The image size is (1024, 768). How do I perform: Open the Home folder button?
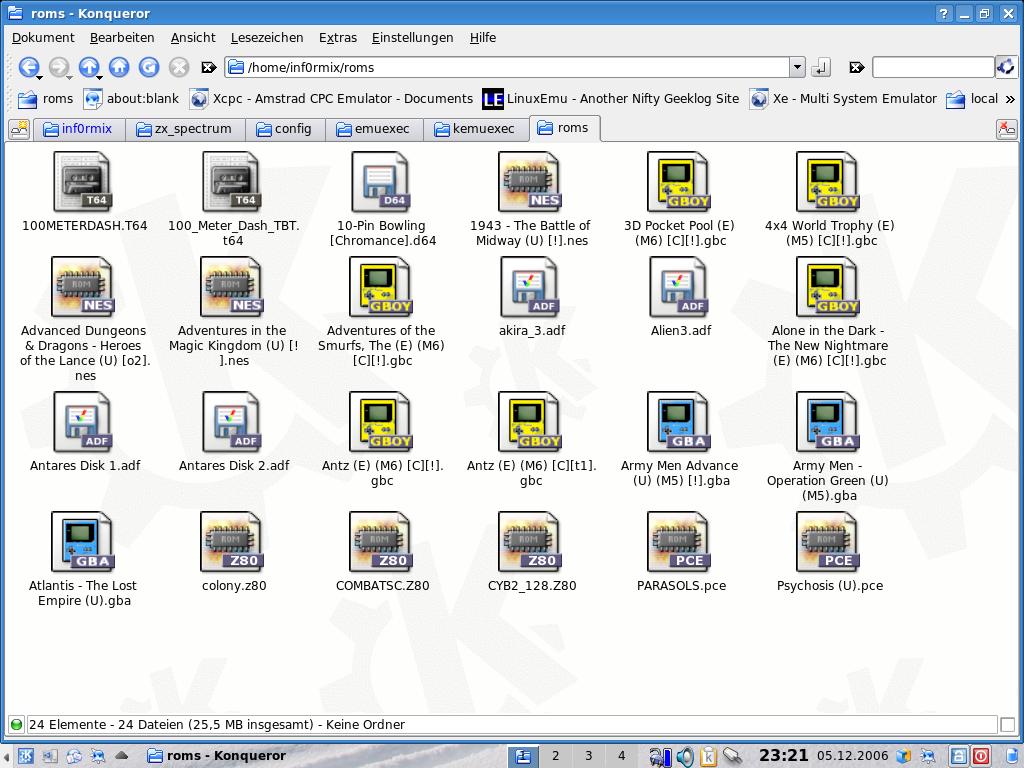click(x=119, y=67)
